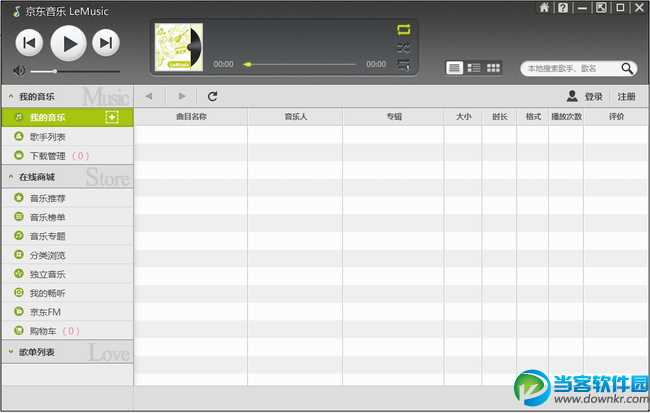Image resolution: width=650 pixels, height=413 pixels.
Task: Switch to detailed list view
Action: click(x=474, y=68)
